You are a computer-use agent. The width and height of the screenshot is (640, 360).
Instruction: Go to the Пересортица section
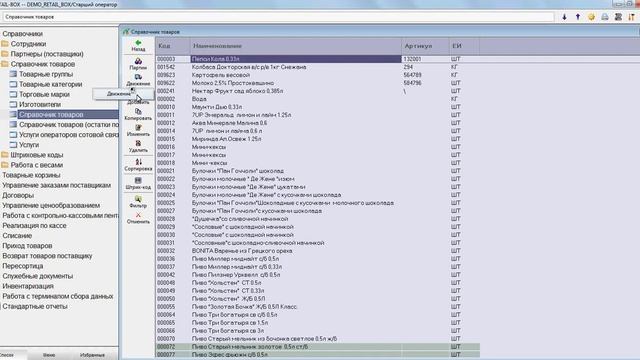pos(23,266)
